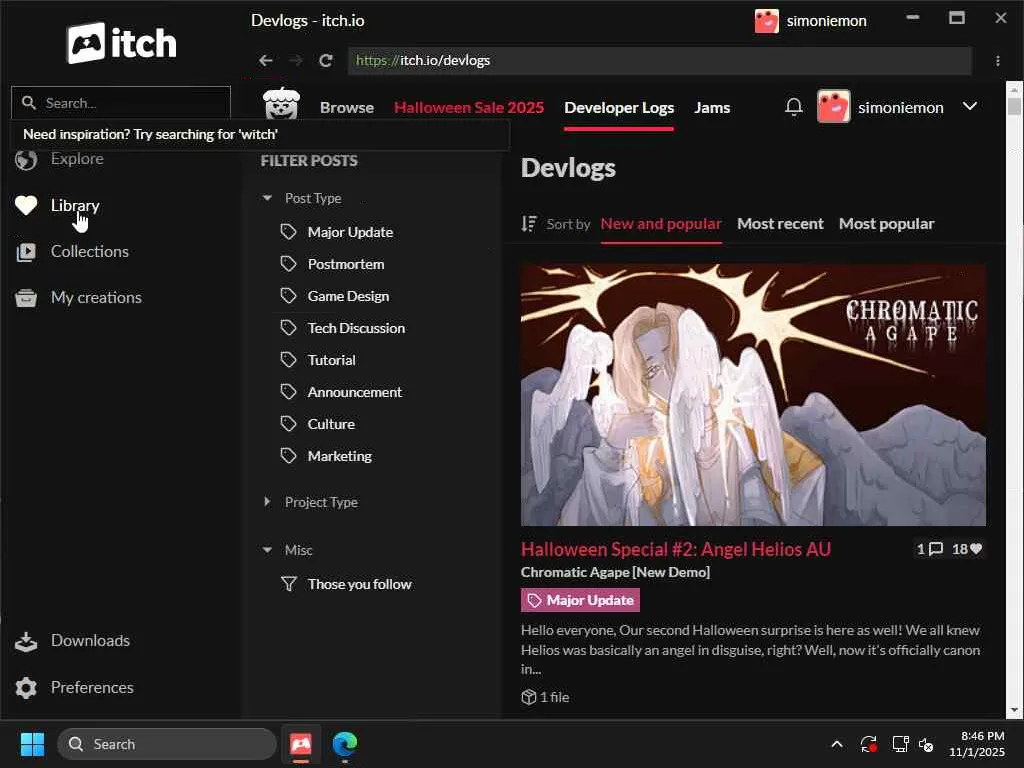This screenshot has width=1024, height=768.
Task: Click the itch.io mascot logo on the page
Action: [x=281, y=104]
